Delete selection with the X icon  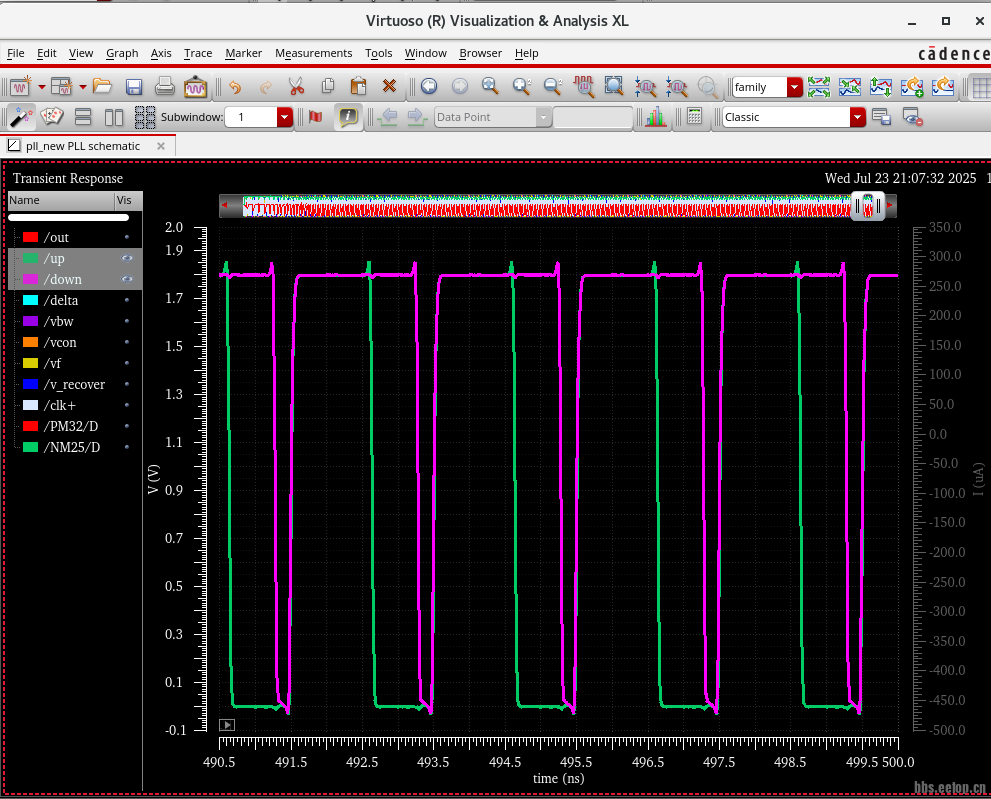pyautogui.click(x=389, y=86)
